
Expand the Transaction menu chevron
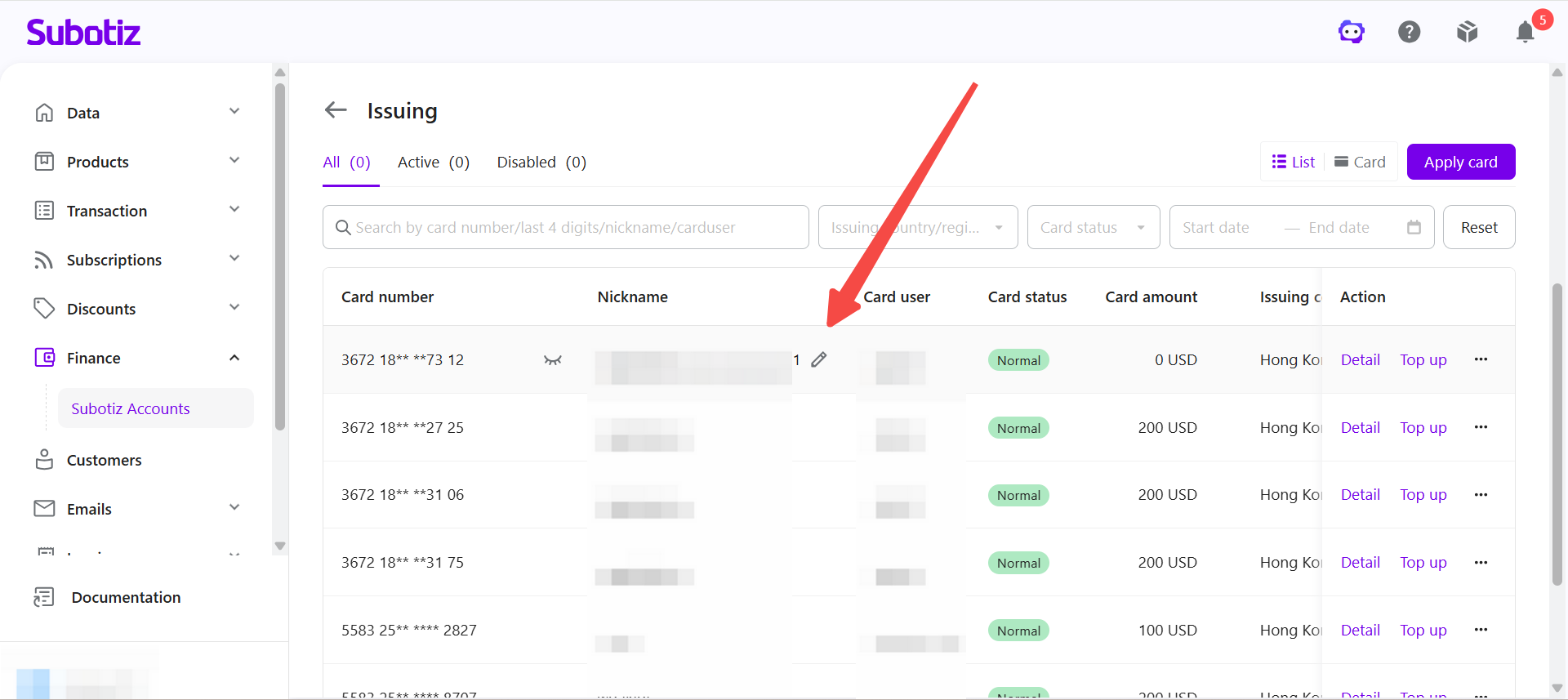click(x=234, y=209)
